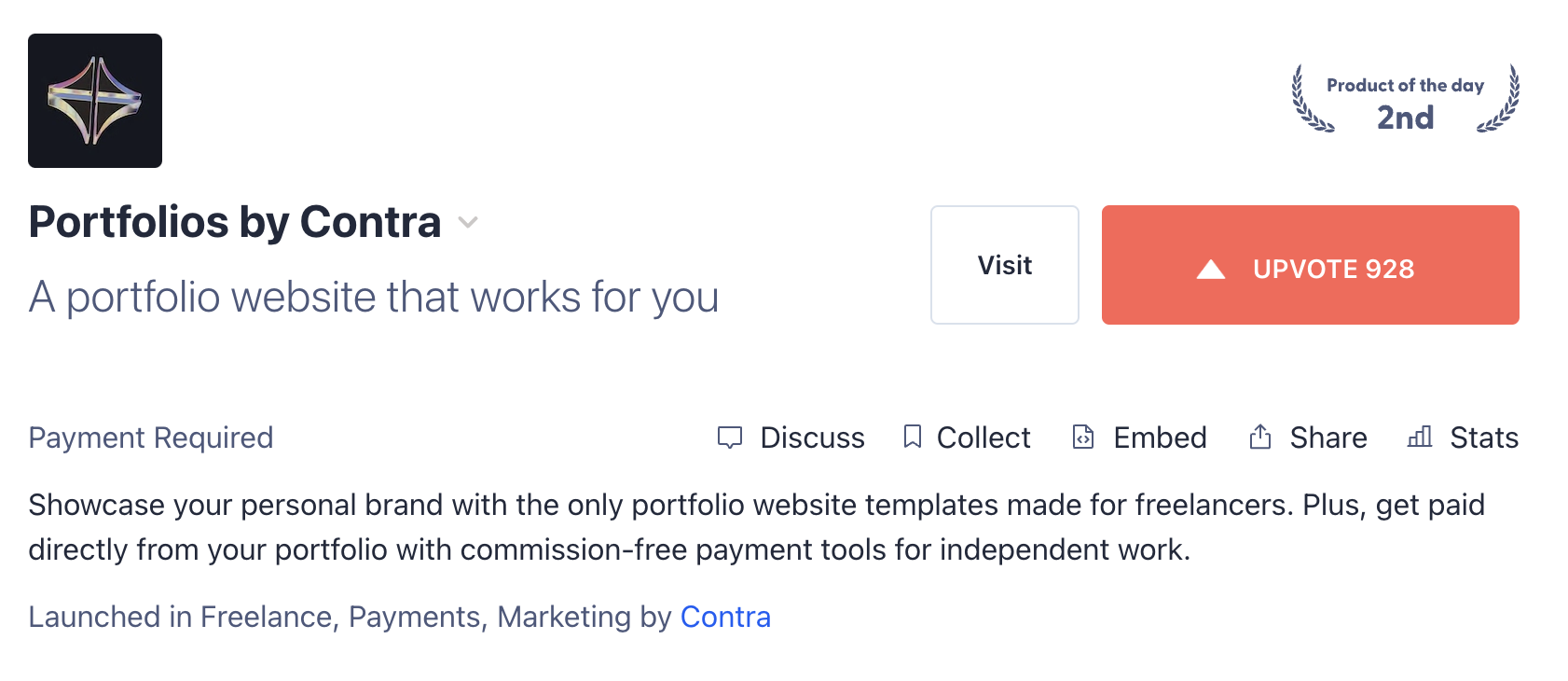The image size is (1568, 681).
Task: Open the Discuss text link
Action: pos(812,438)
